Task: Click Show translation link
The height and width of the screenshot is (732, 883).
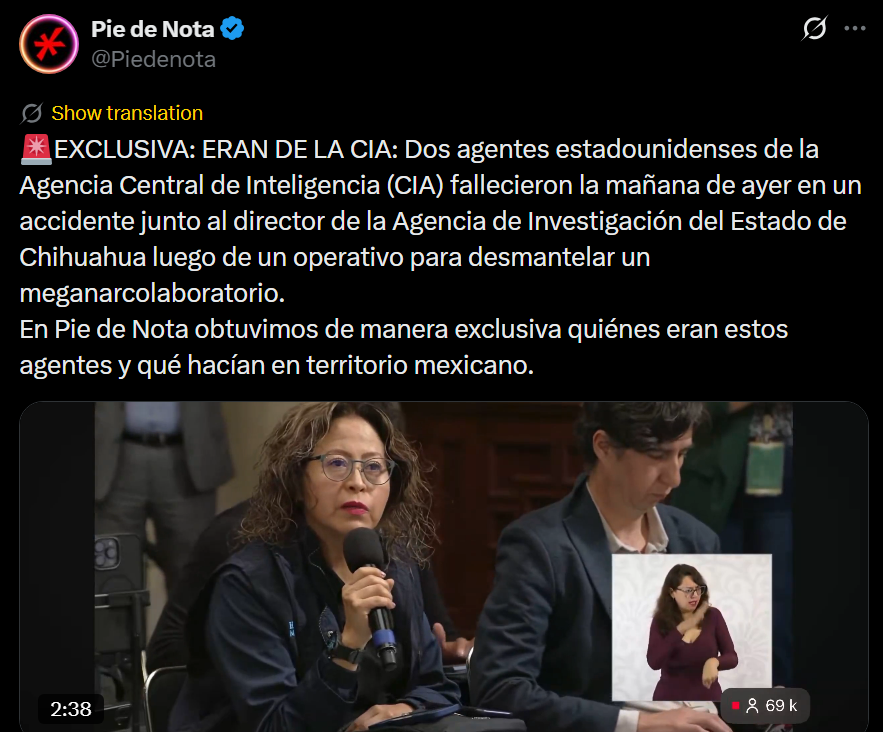Action: click(127, 113)
